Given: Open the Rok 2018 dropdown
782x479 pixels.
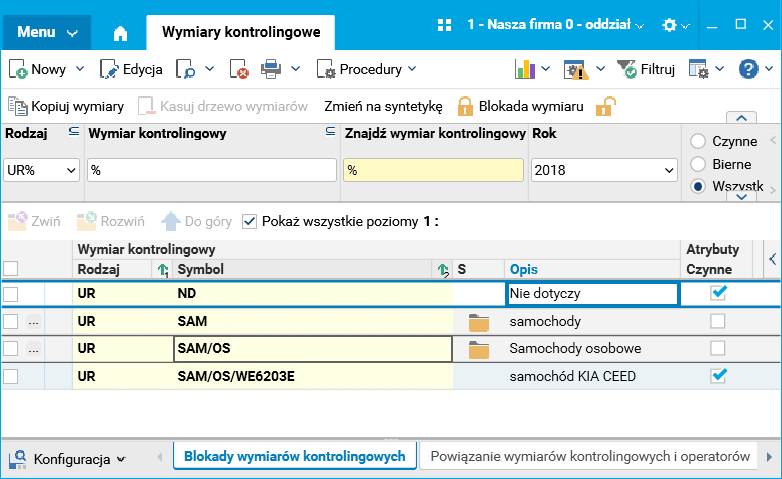Looking at the screenshot, I should (603, 171).
